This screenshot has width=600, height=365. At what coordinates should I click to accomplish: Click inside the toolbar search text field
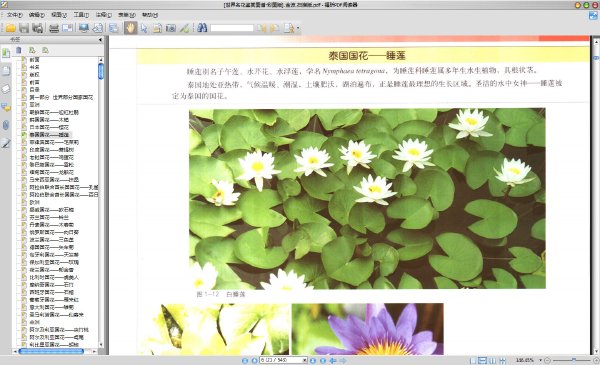point(232,28)
